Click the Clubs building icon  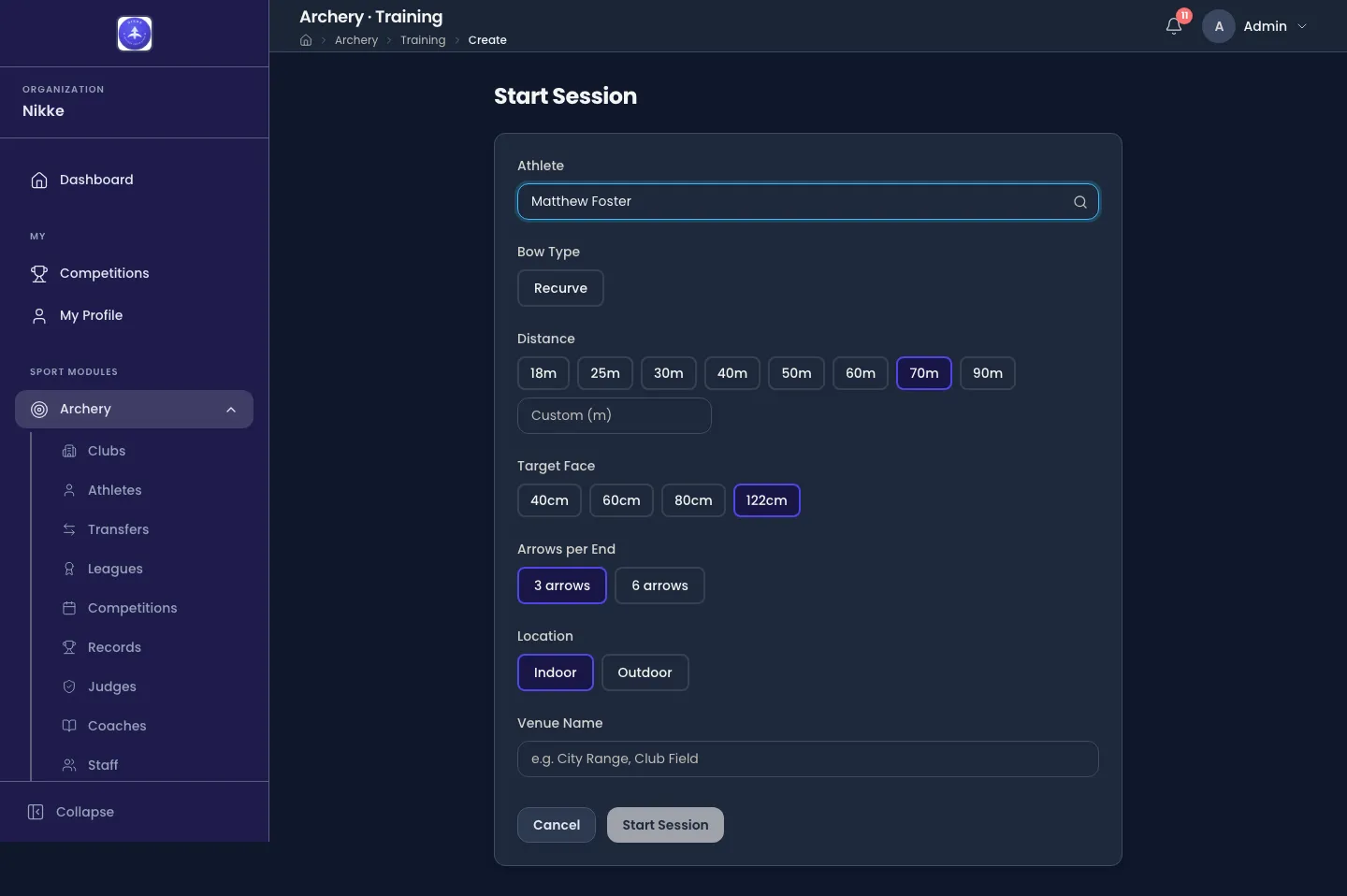tap(69, 451)
